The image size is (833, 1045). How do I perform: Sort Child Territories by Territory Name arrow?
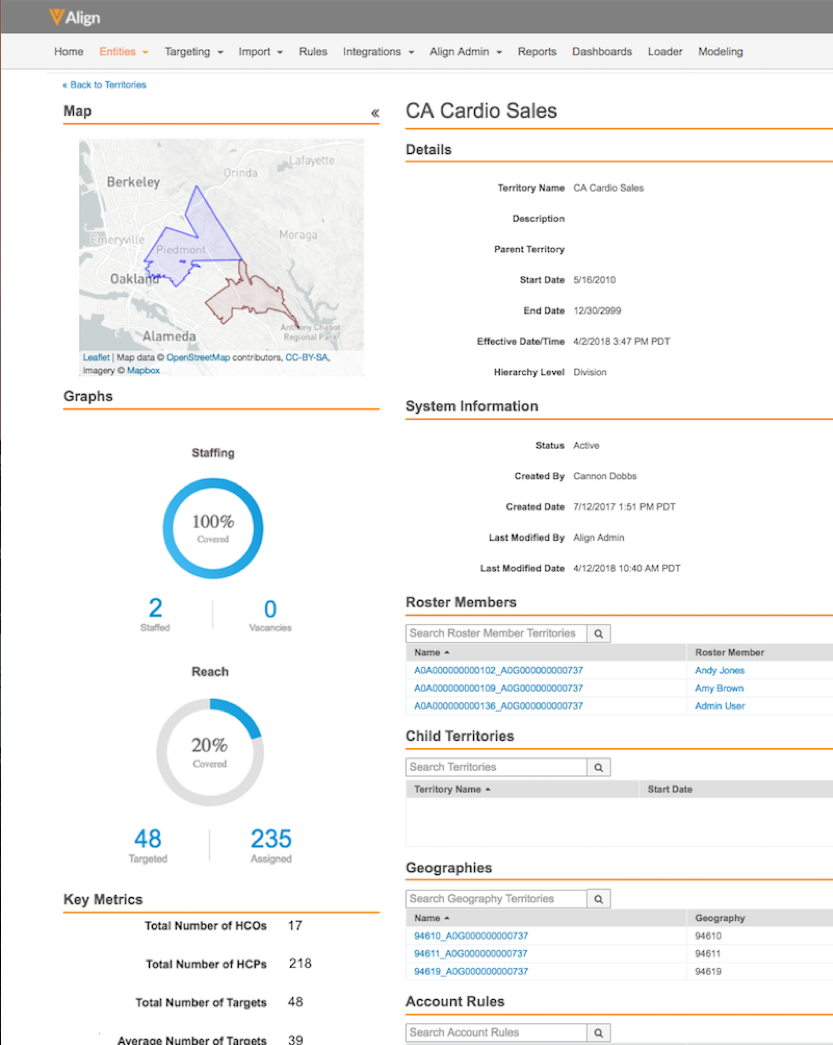click(x=488, y=789)
